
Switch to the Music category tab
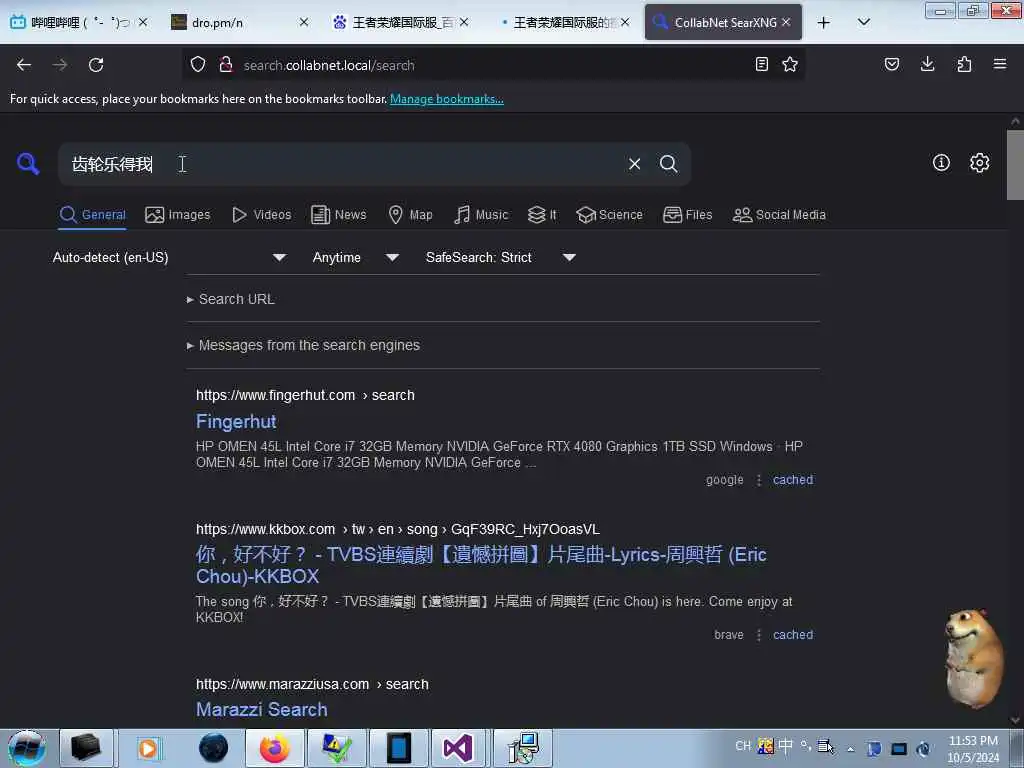click(x=481, y=215)
